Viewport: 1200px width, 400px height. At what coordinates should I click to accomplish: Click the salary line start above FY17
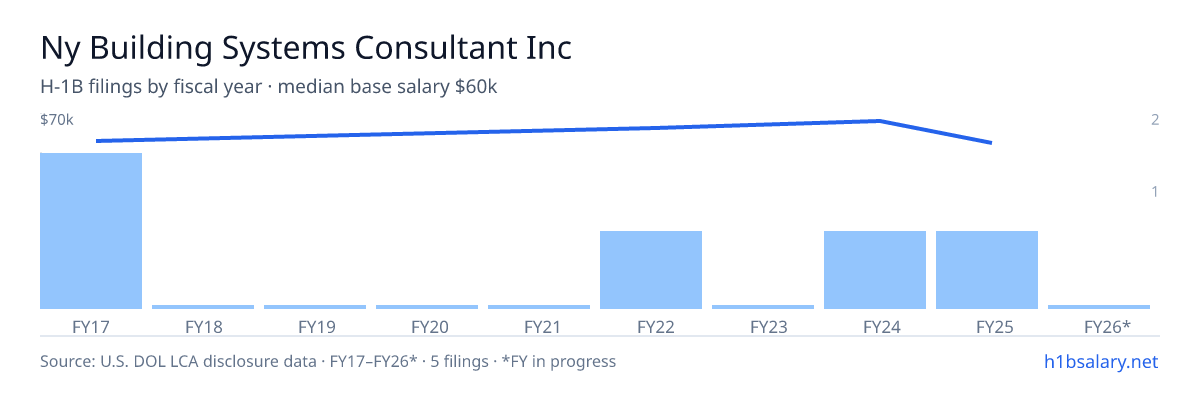[x=97, y=141]
